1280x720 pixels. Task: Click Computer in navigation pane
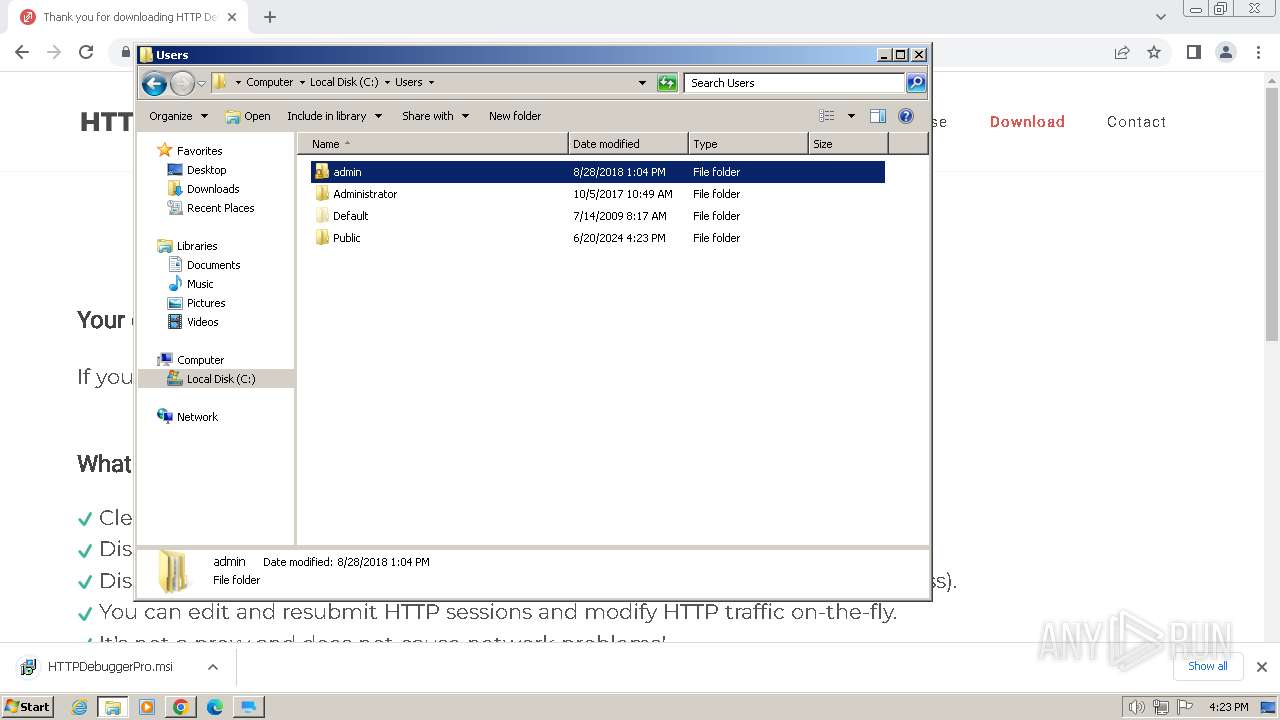point(200,360)
